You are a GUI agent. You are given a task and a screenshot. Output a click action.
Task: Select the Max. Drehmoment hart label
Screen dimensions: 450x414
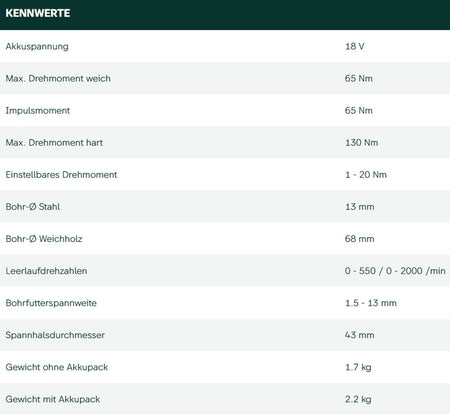54,143
